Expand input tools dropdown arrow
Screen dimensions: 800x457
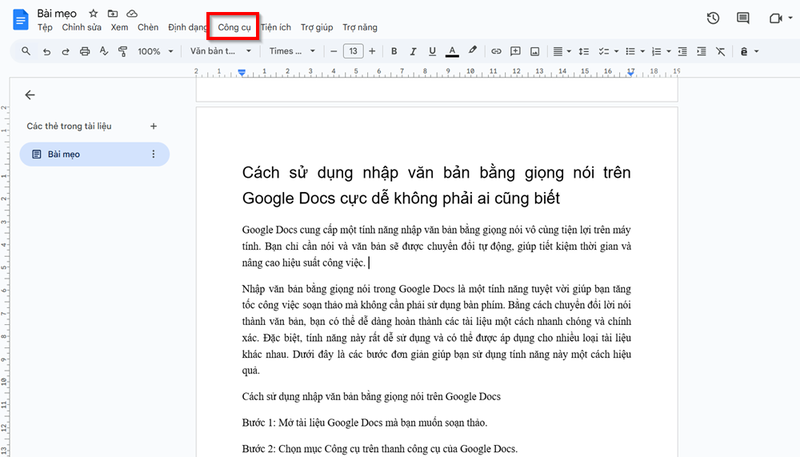pyautogui.click(x=756, y=51)
